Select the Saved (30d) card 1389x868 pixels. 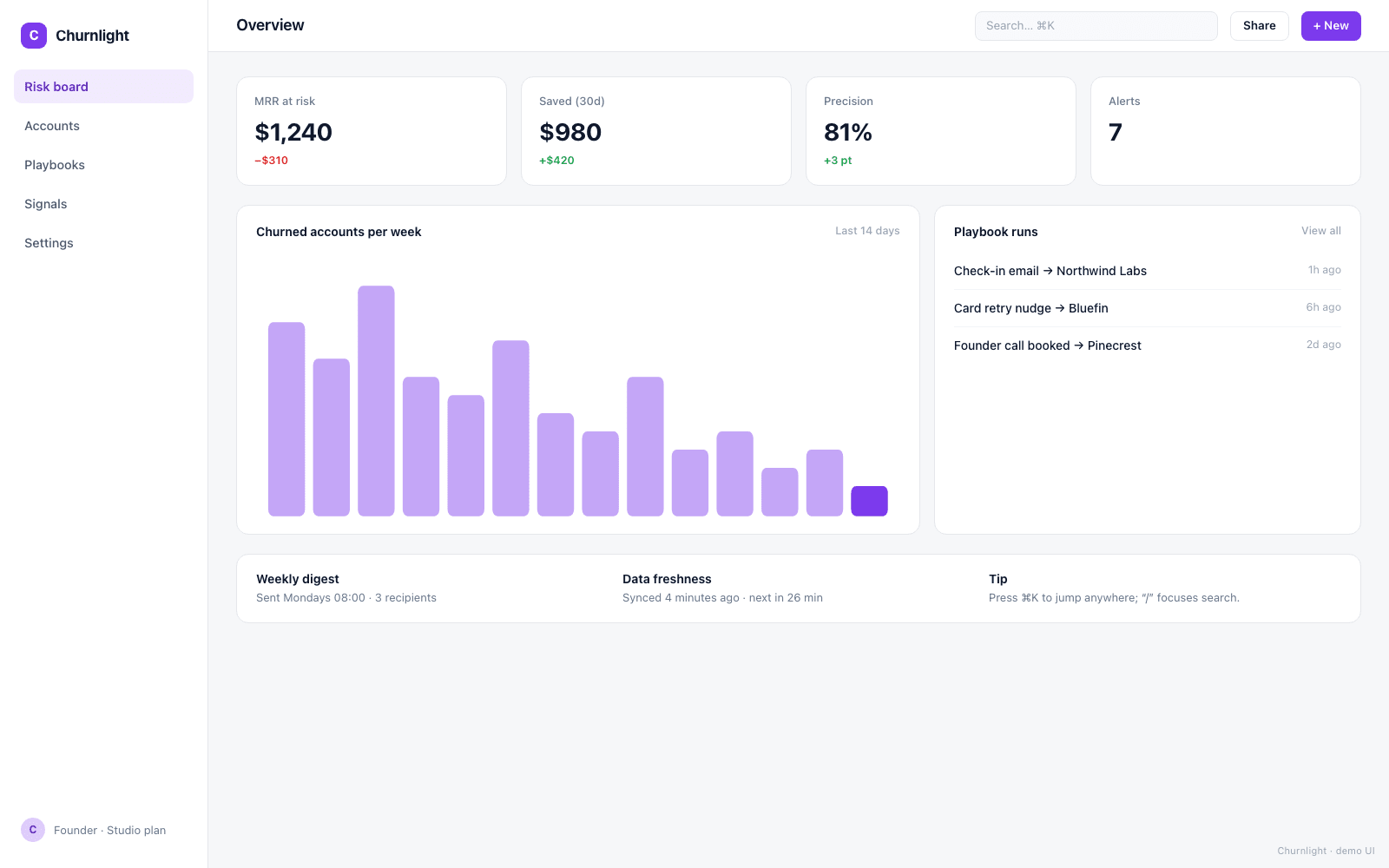coord(656,131)
